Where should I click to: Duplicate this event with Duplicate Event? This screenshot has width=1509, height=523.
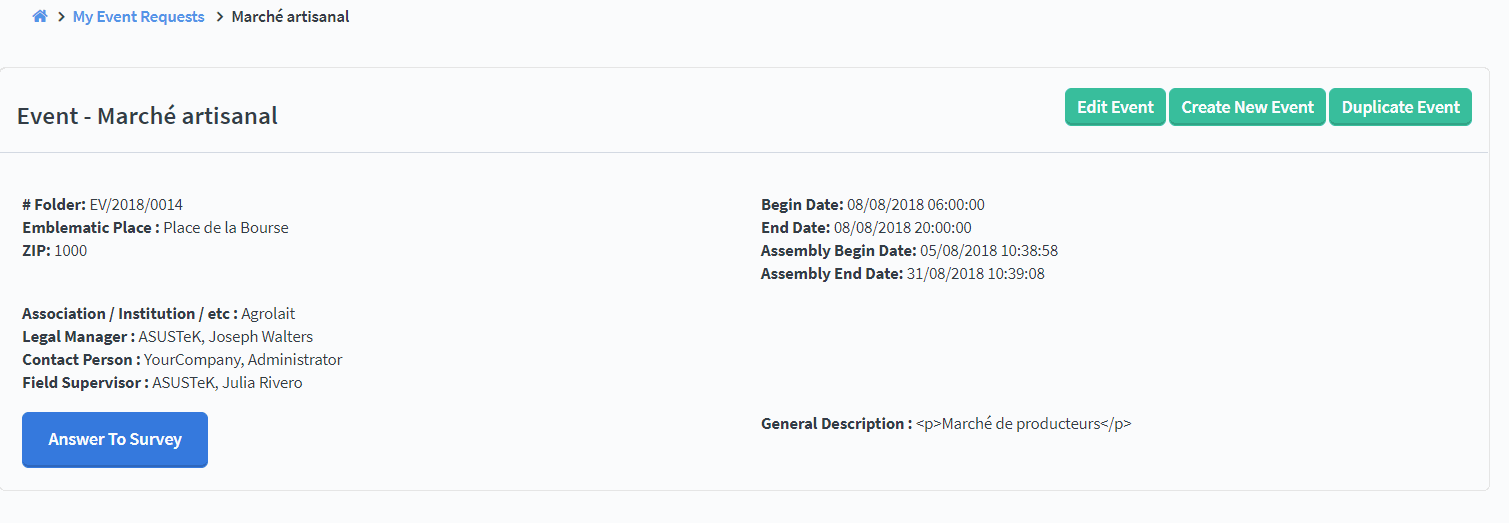tap(1400, 107)
